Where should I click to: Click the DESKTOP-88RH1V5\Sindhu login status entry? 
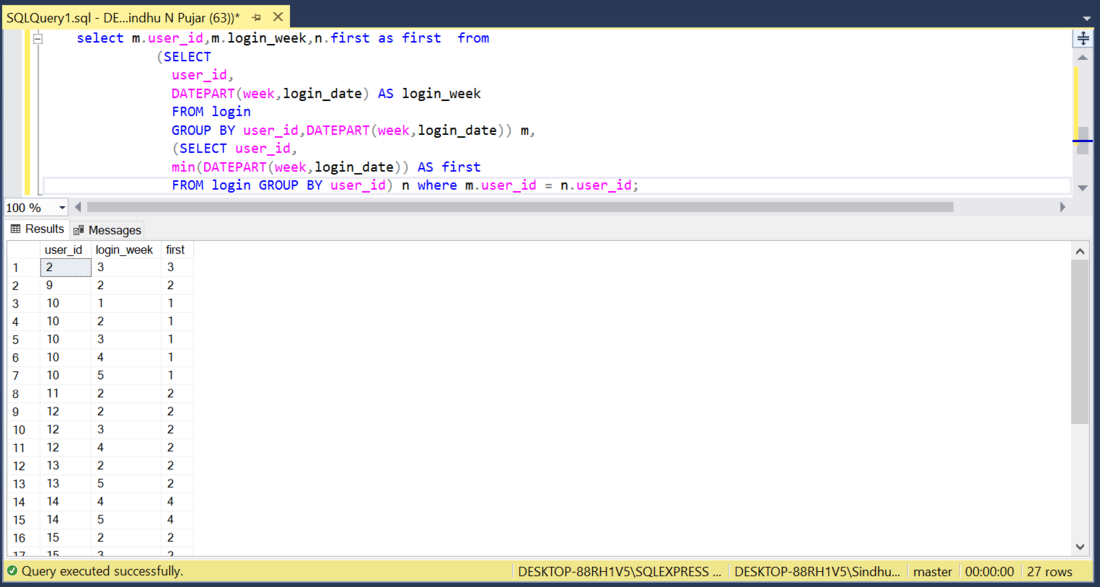[818, 572]
